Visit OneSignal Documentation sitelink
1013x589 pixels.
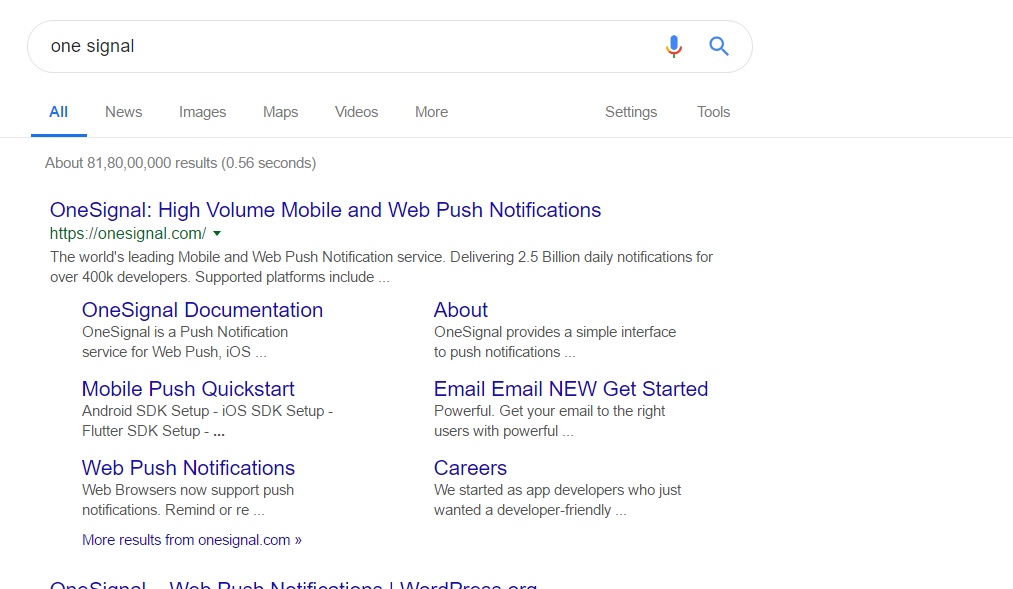tap(202, 310)
